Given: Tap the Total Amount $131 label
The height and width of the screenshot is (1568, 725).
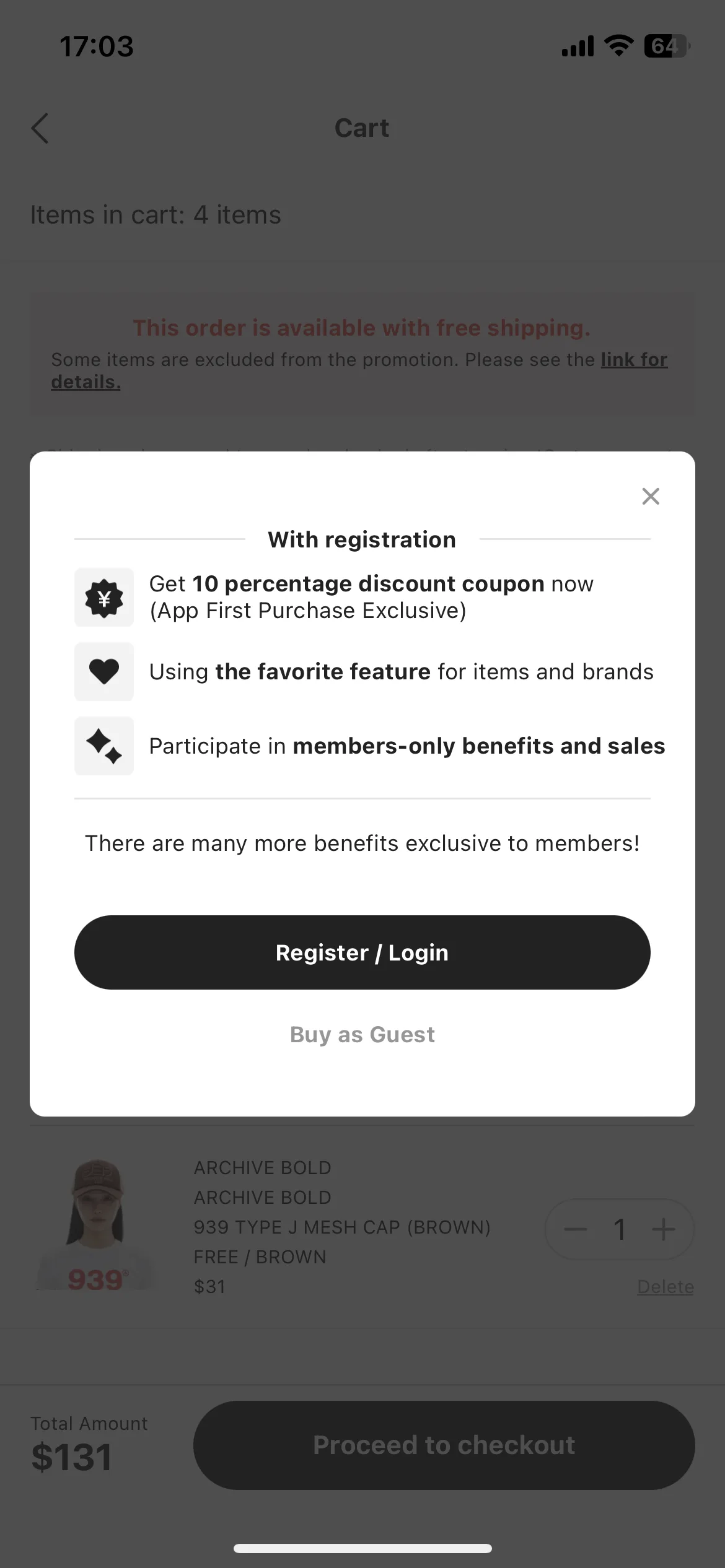Looking at the screenshot, I should tap(89, 1444).
